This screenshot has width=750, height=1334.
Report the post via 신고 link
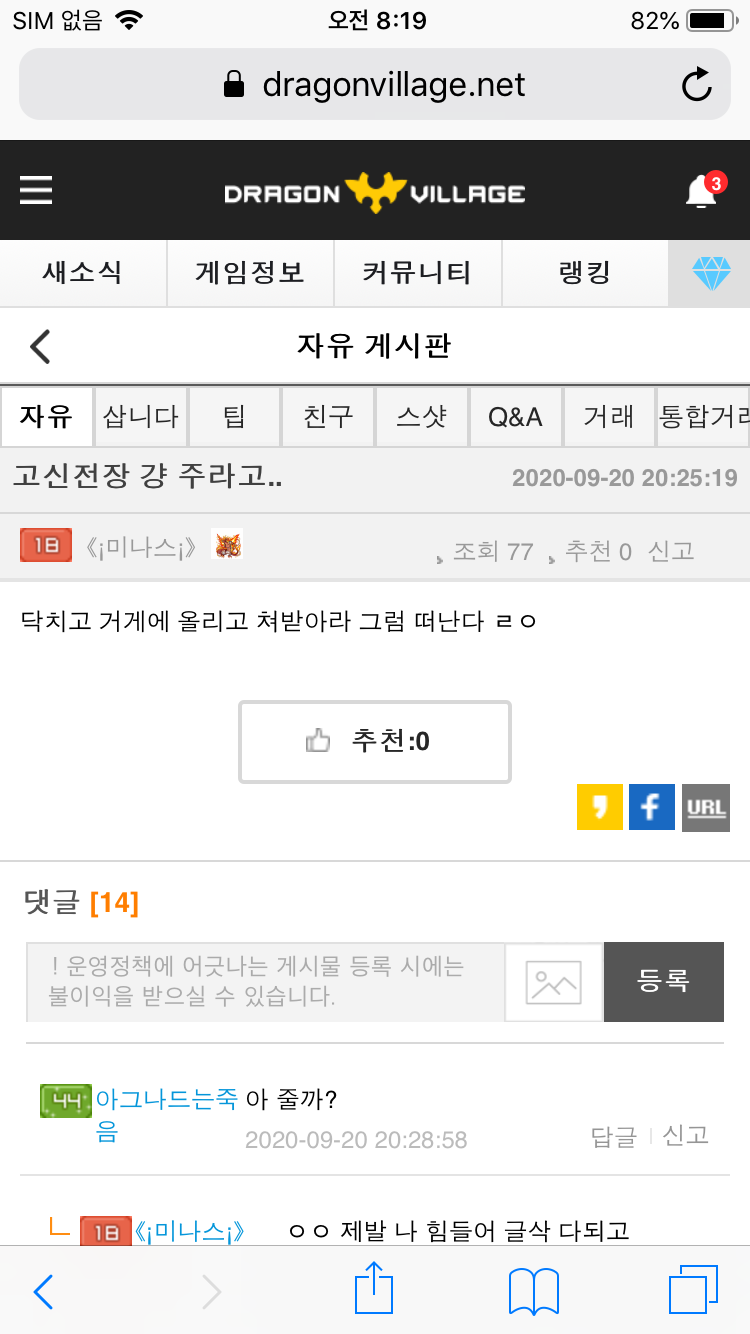(x=671, y=550)
